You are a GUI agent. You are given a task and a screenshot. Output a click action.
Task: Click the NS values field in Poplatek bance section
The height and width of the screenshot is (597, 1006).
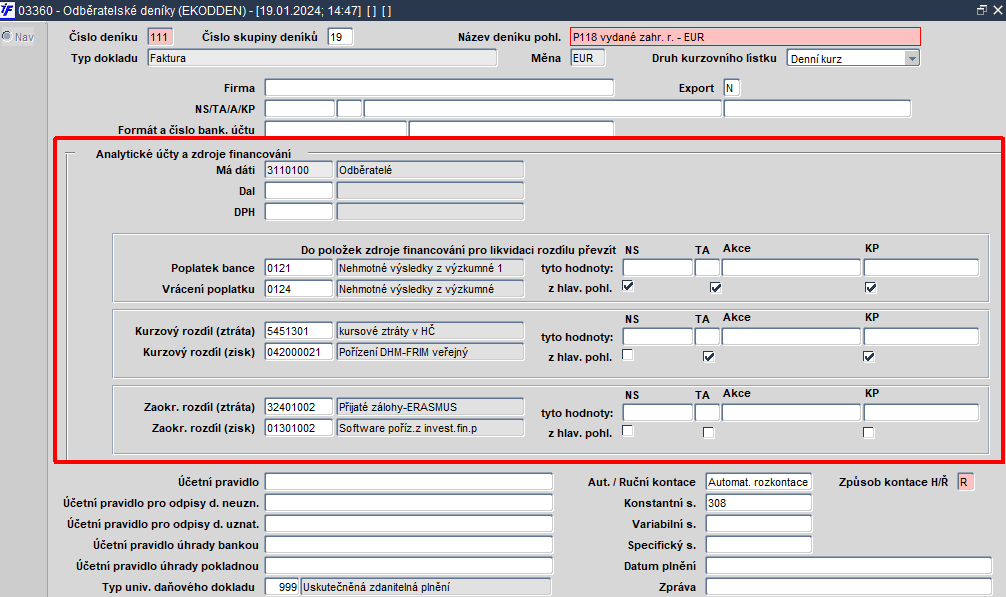tap(658, 267)
